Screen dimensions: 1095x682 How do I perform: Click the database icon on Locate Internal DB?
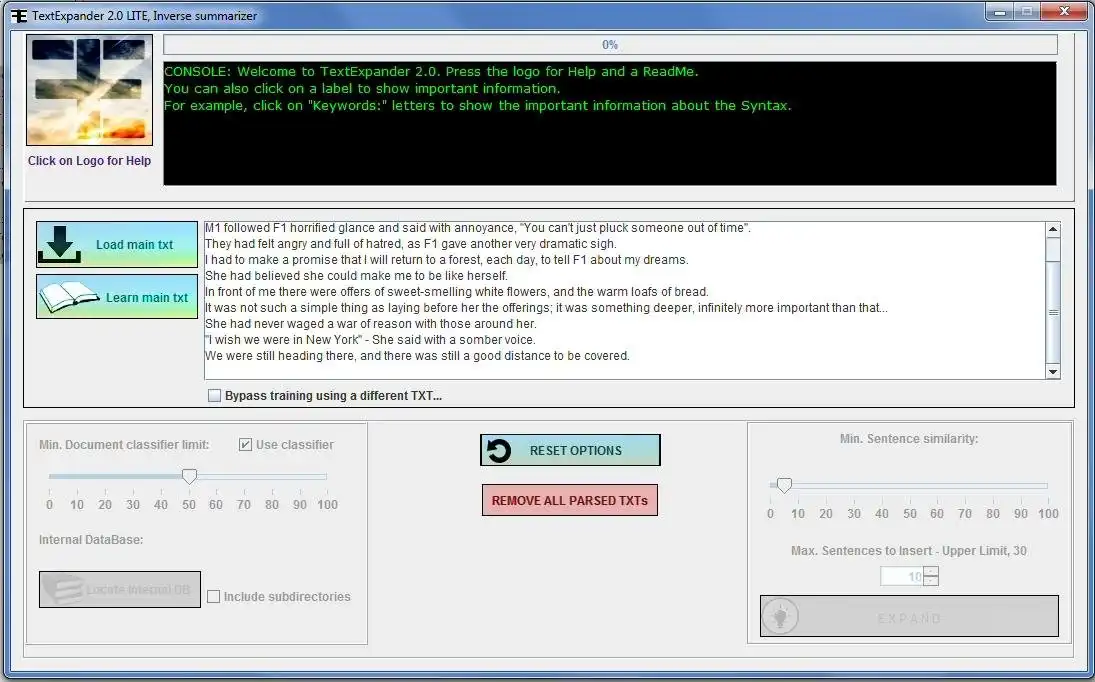pyautogui.click(x=64, y=589)
